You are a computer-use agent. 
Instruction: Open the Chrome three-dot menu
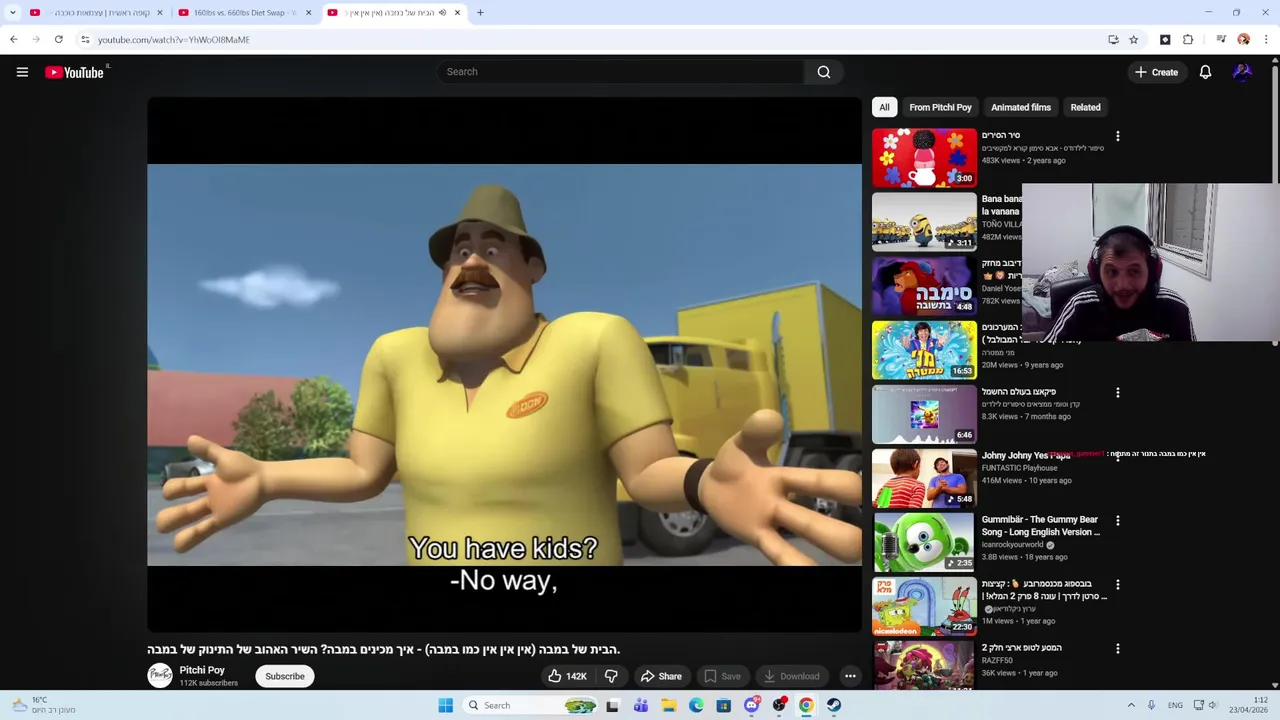tap(1266, 40)
